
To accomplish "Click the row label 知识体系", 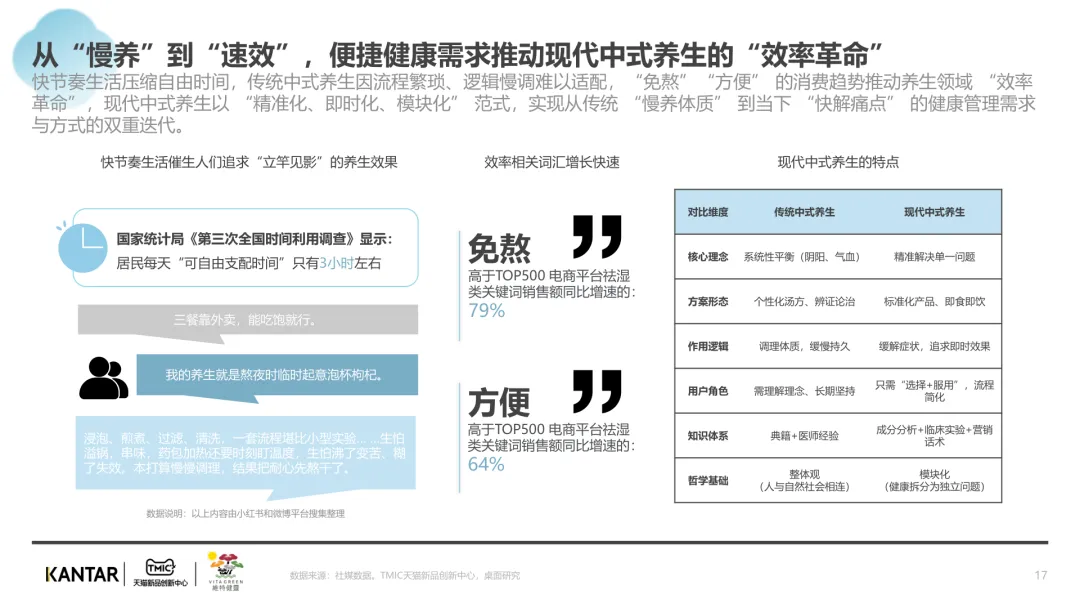I will [x=707, y=436].
